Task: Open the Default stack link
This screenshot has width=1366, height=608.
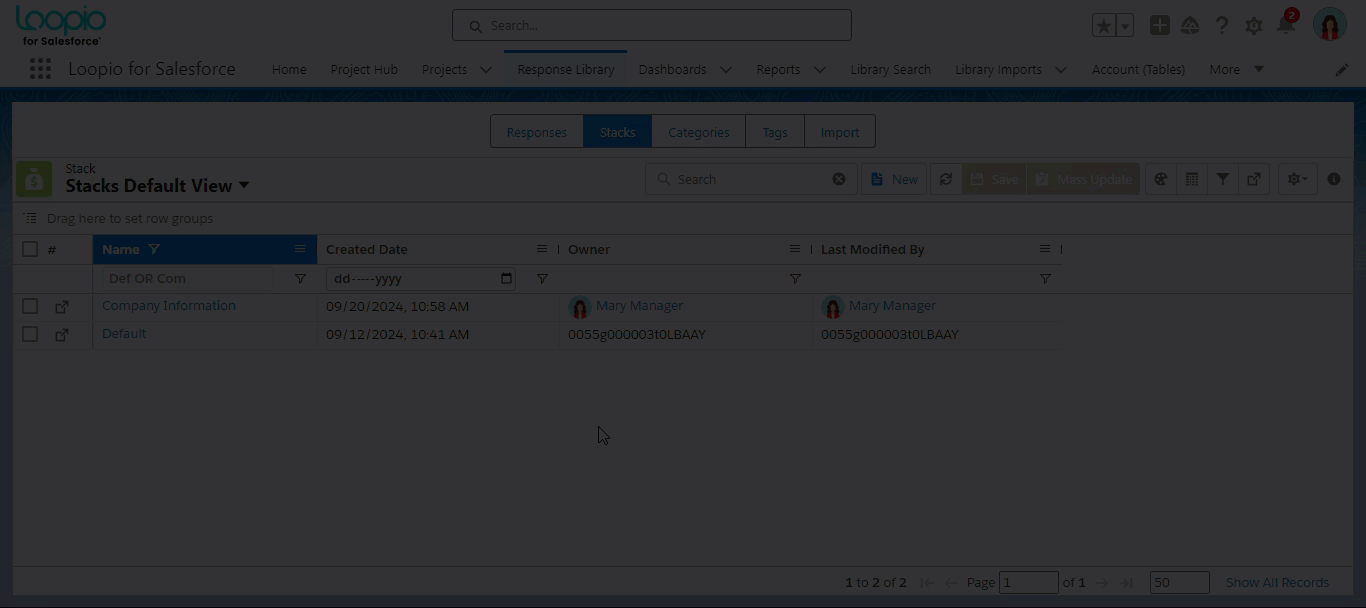Action: (124, 334)
